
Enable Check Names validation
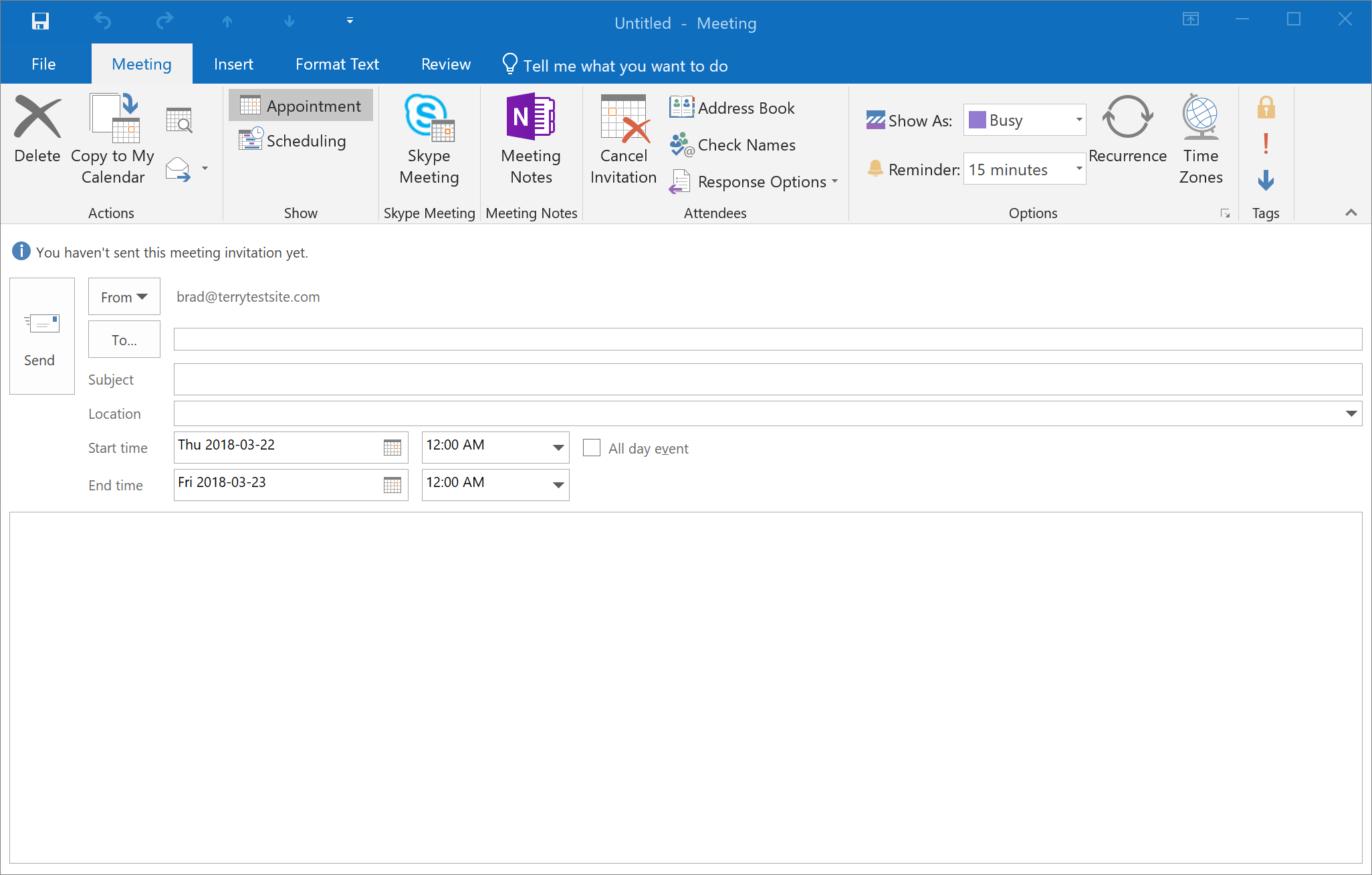(734, 144)
